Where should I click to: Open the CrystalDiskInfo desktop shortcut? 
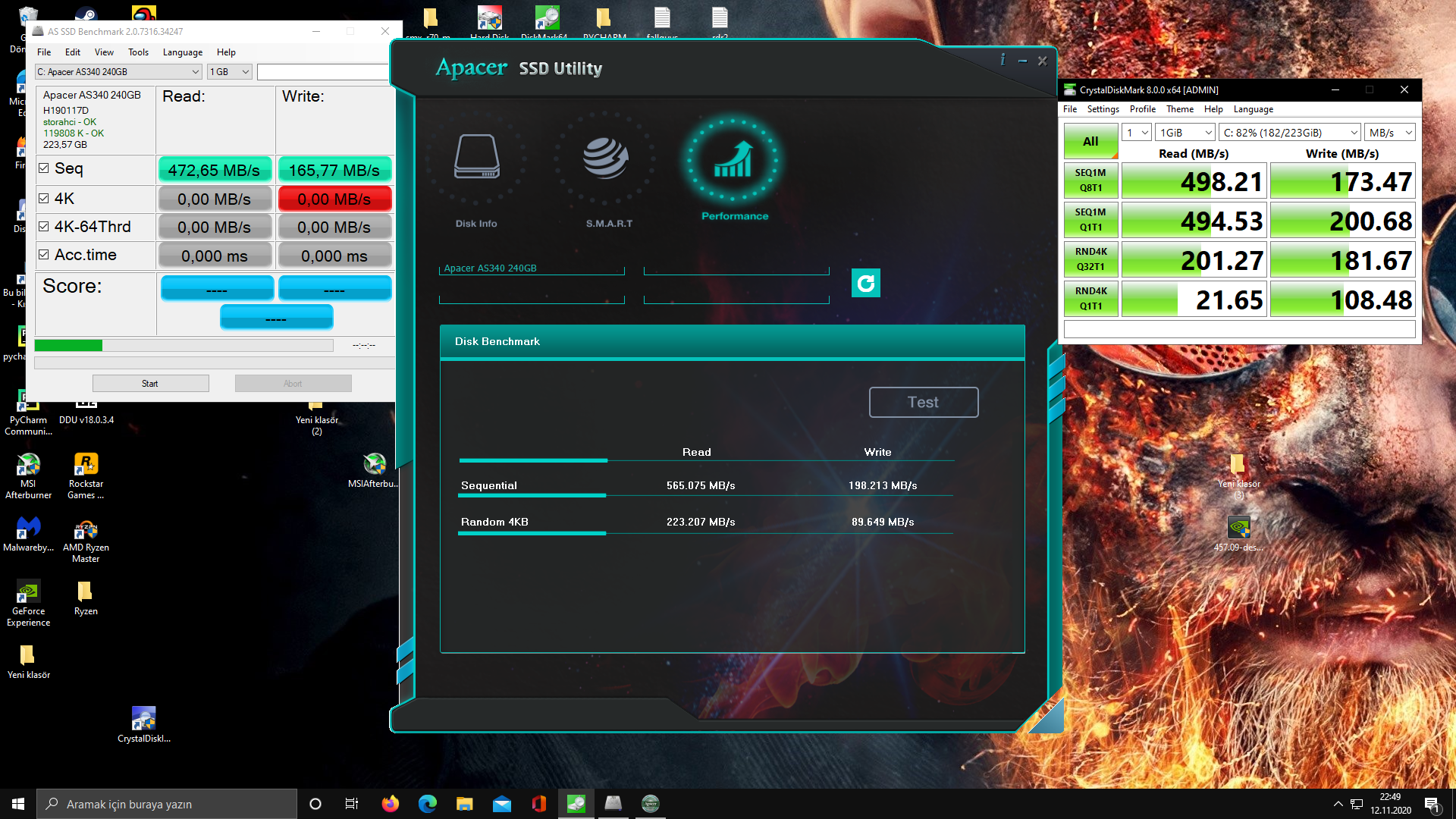(x=144, y=724)
